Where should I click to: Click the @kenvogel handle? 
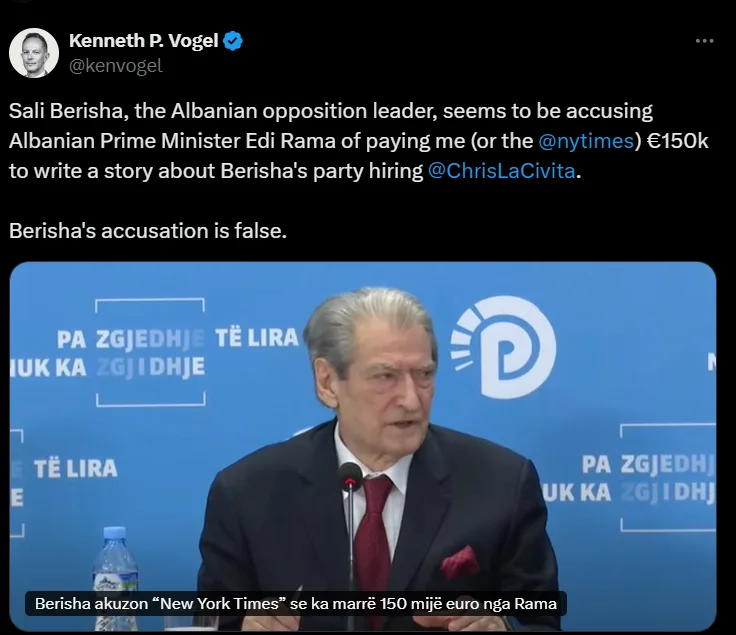[x=116, y=66]
